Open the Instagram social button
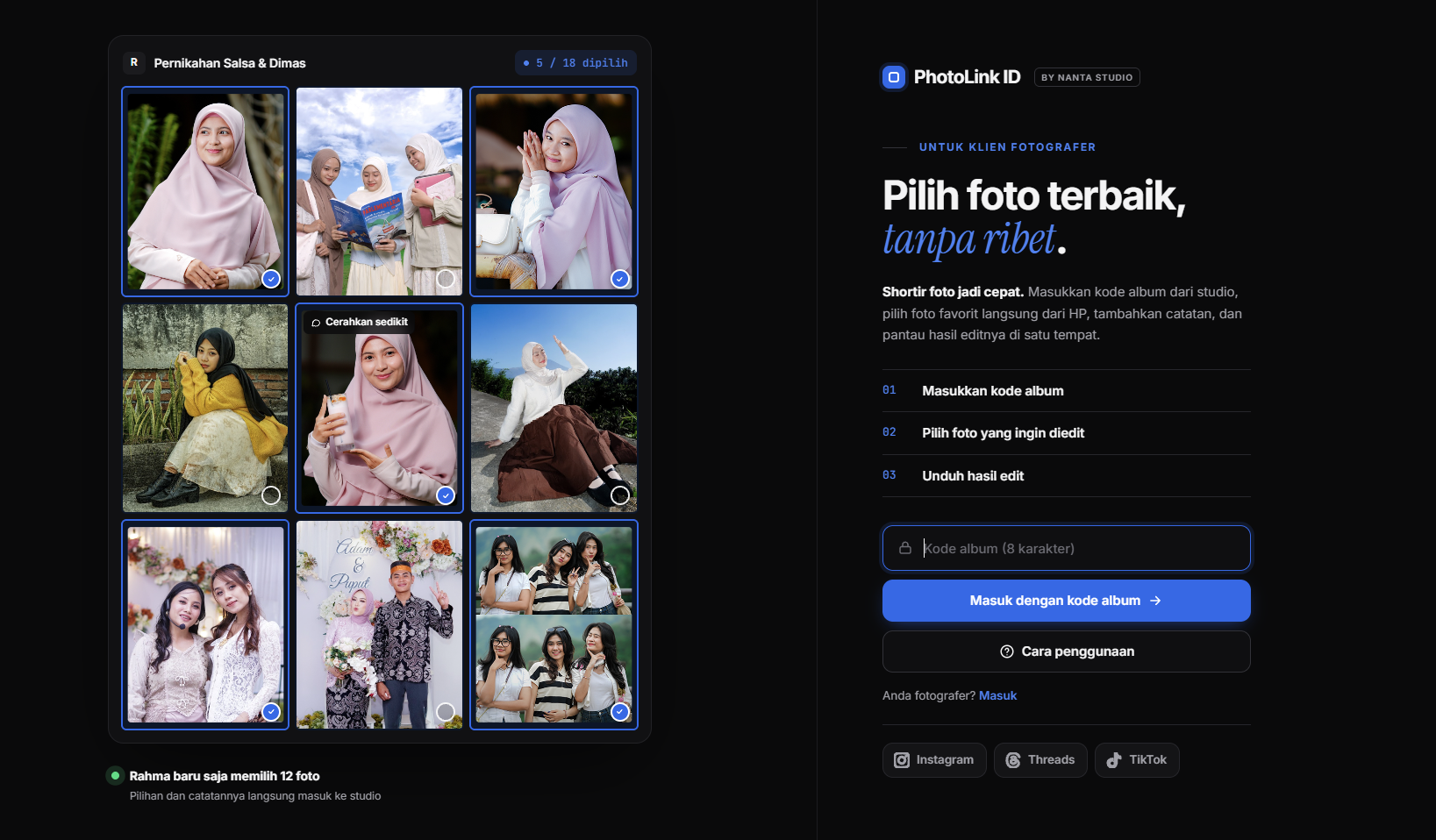This screenshot has width=1436, height=840. point(934,760)
